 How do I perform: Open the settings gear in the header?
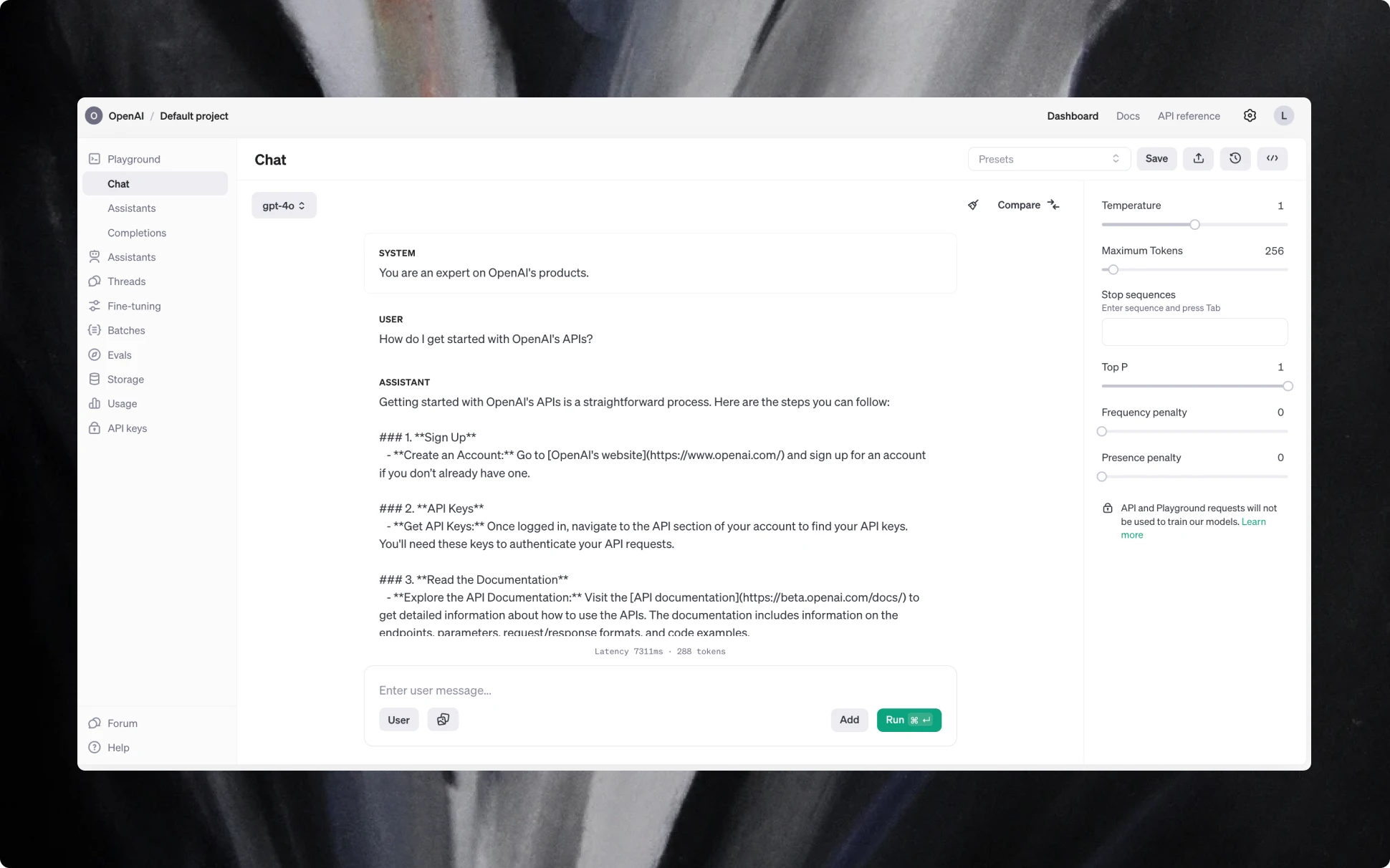(1250, 115)
